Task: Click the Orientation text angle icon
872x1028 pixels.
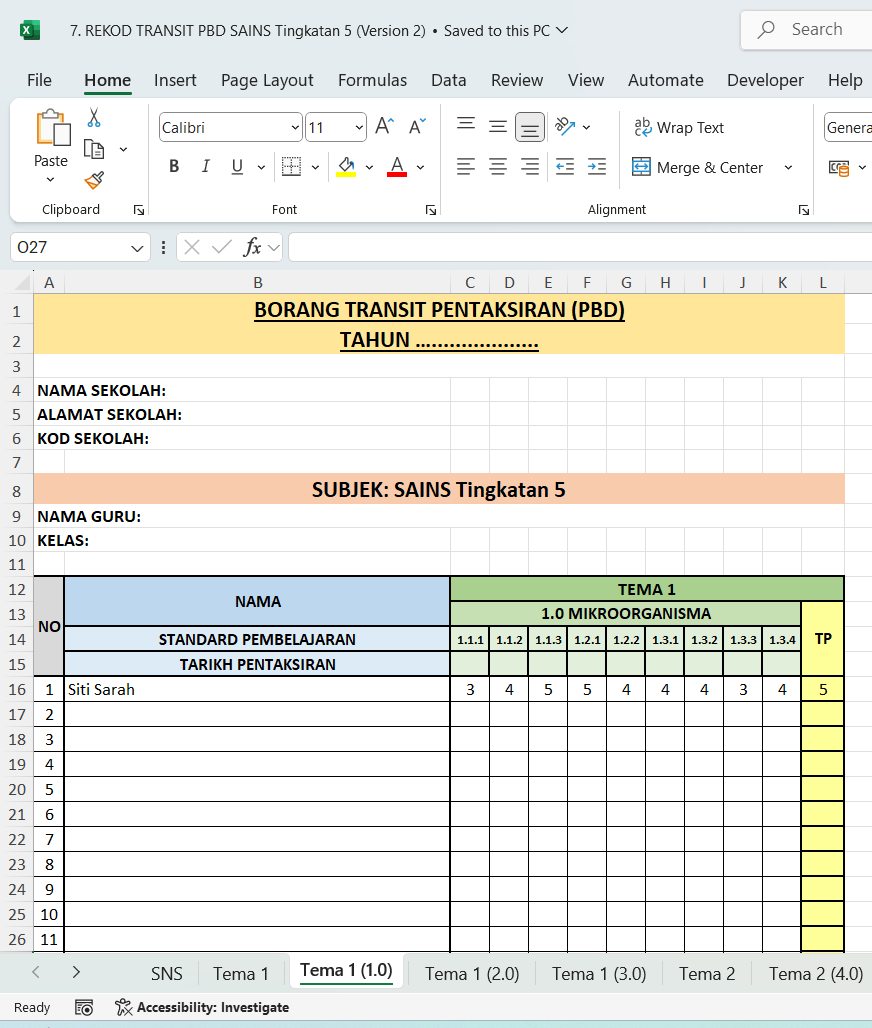Action: tap(565, 127)
